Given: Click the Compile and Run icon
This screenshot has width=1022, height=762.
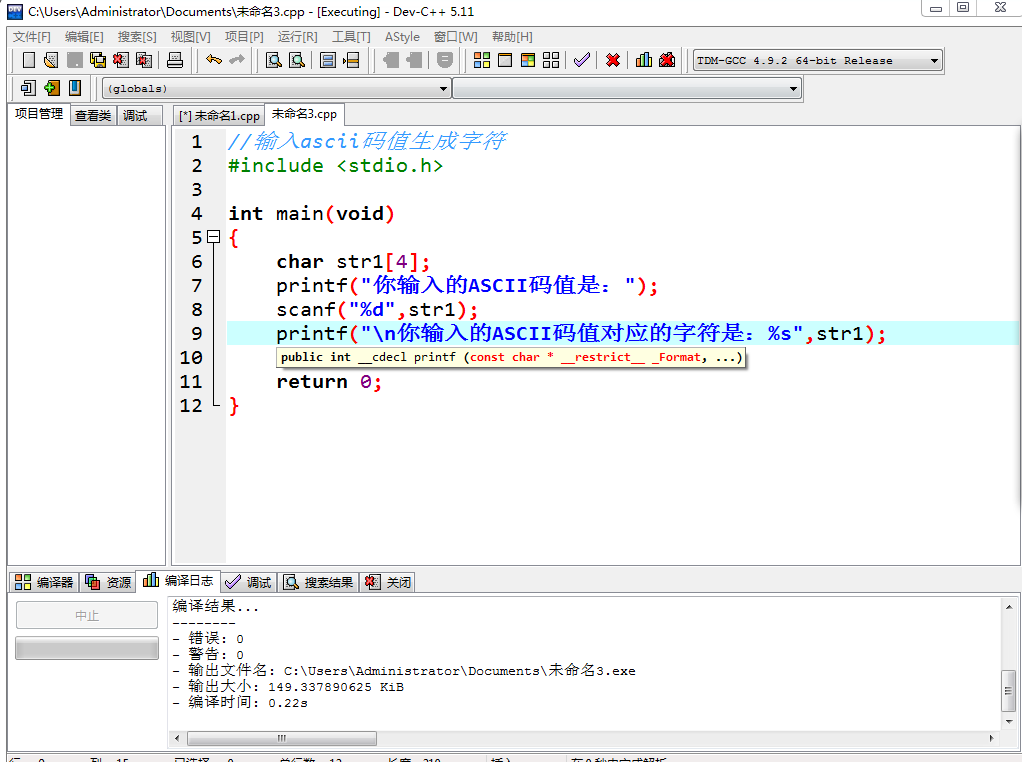Looking at the screenshot, I should click(528, 61).
